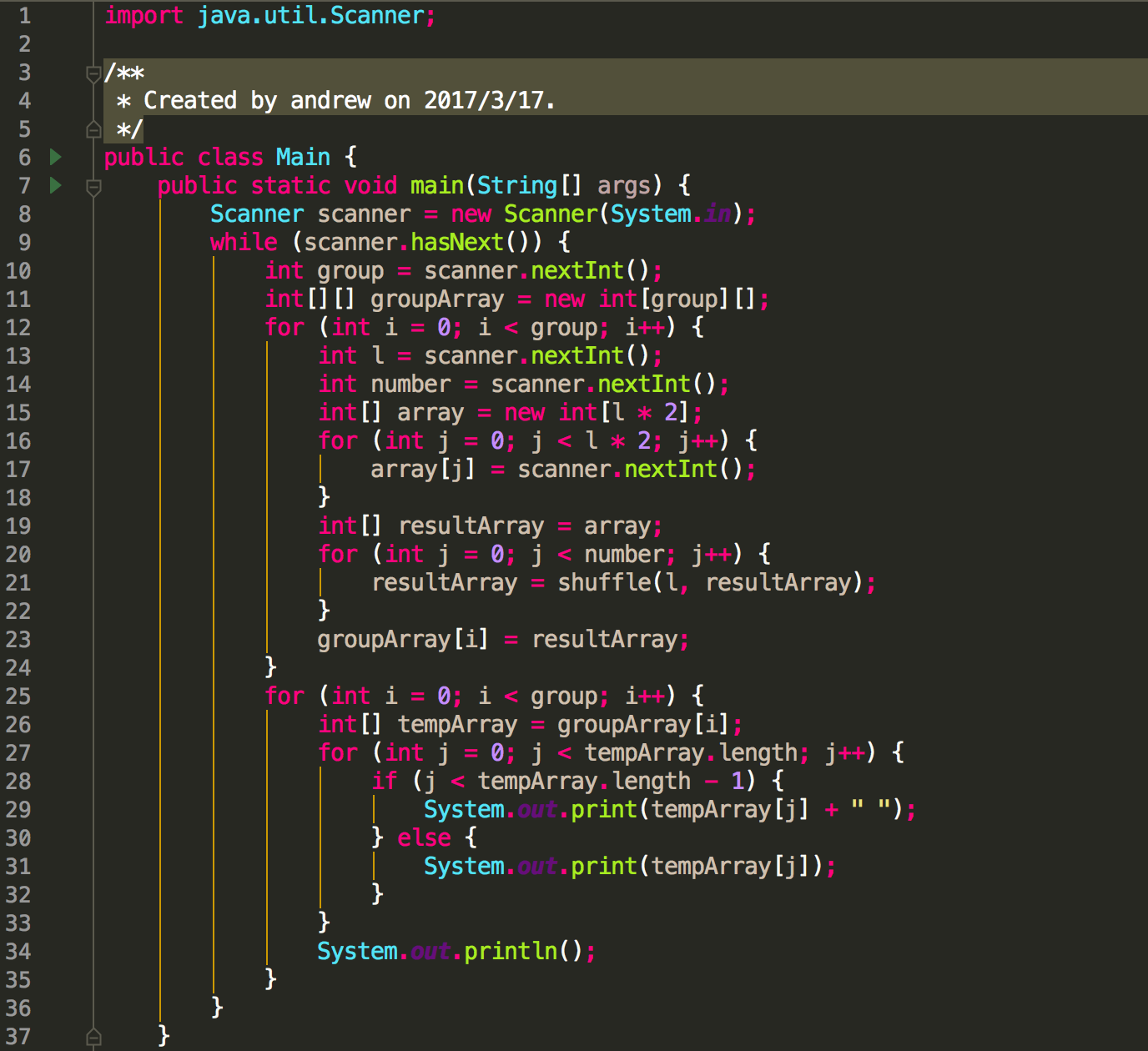This screenshot has width=1148, height=1051.
Task: Click the 'if' keyword on line 28
Action: [384, 782]
